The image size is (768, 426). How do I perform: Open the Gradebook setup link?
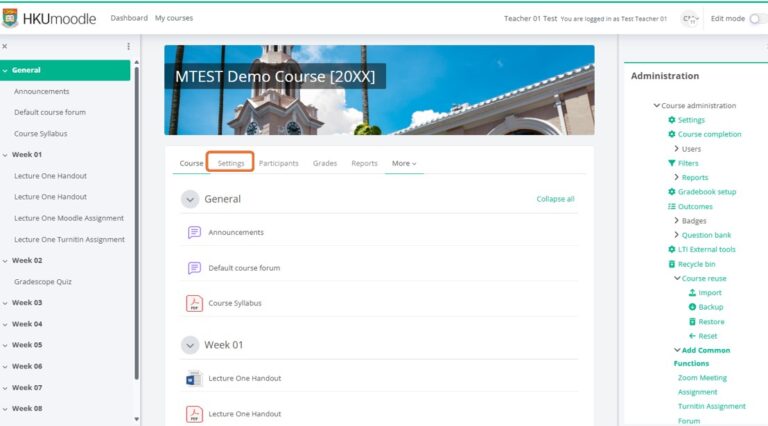coord(707,192)
